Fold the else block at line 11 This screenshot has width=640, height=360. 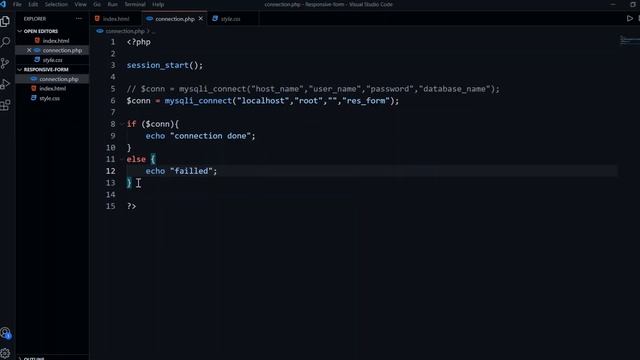coord(122,159)
